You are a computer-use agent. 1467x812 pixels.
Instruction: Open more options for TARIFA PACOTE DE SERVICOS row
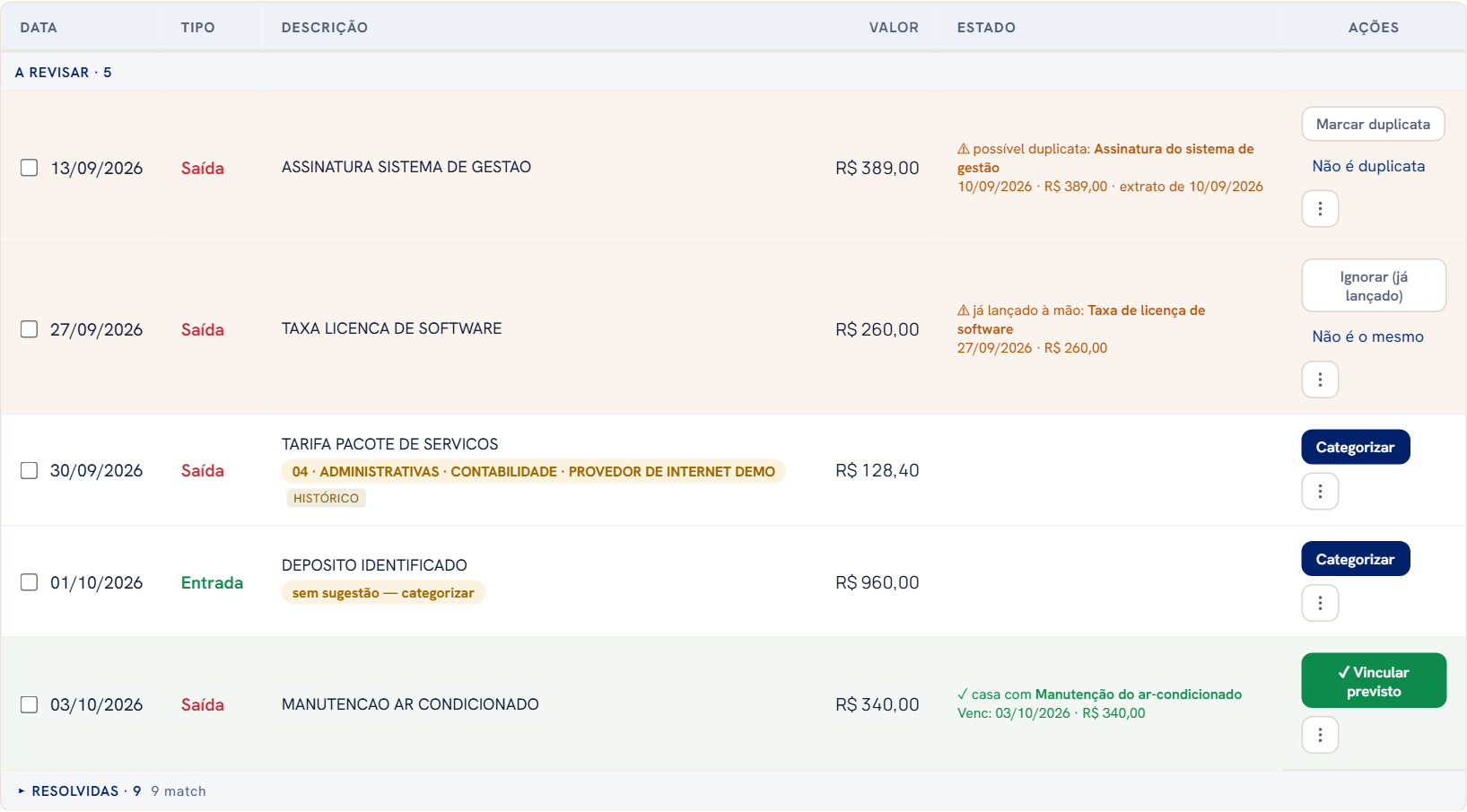pos(1320,492)
